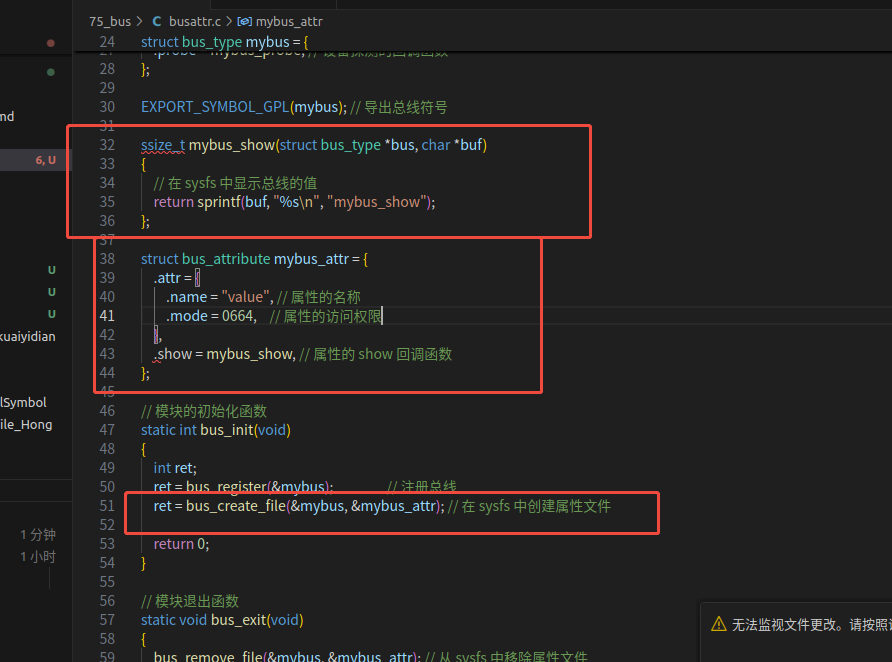
Task: Click bus_init function name on line 47
Action: 226,430
